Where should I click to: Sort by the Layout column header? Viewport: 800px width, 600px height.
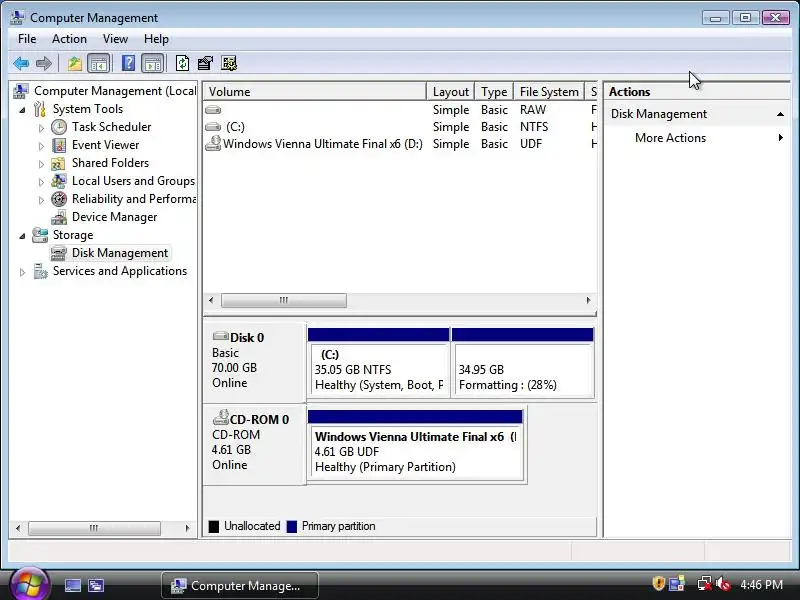tap(451, 92)
